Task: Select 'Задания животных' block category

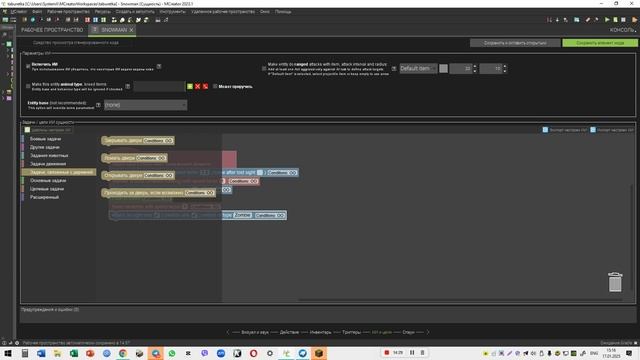Action: click(x=49, y=156)
